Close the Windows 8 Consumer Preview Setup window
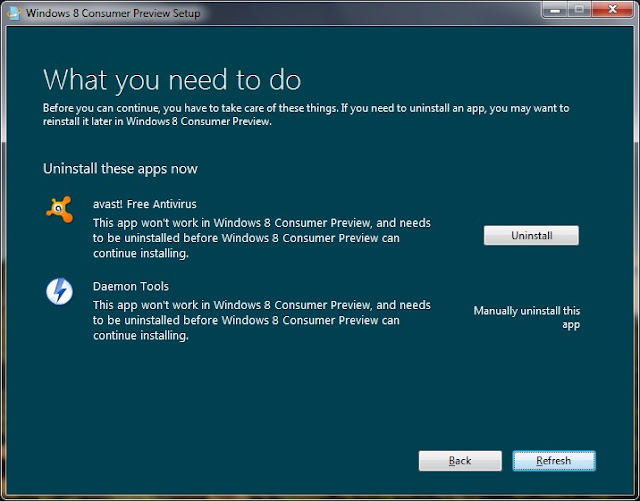 (612, 9)
